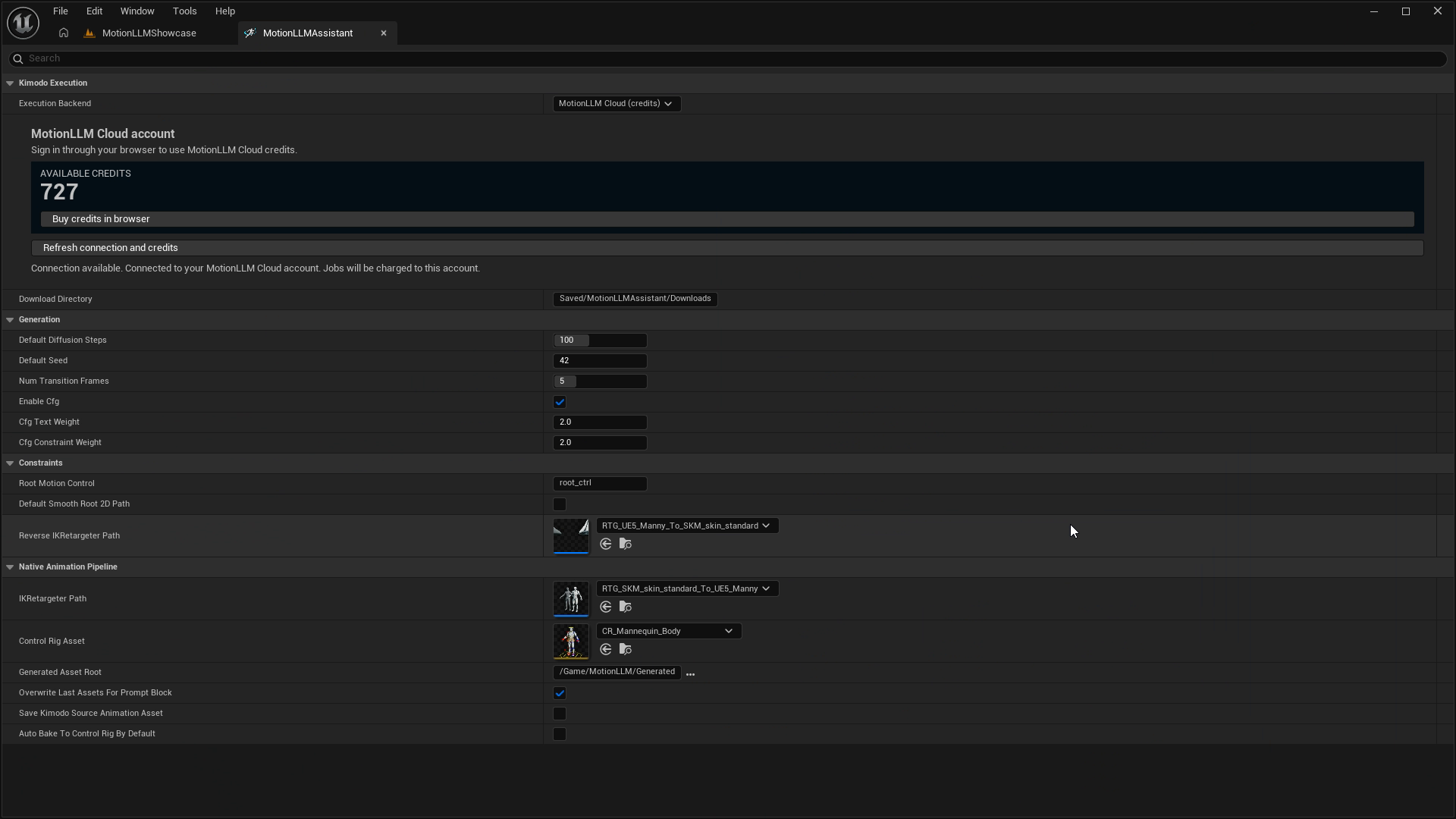The image size is (1456, 819).
Task: Open the RTG_SKM_skin_standard_To_UE5_Manny asset dropdown
Action: click(x=687, y=588)
